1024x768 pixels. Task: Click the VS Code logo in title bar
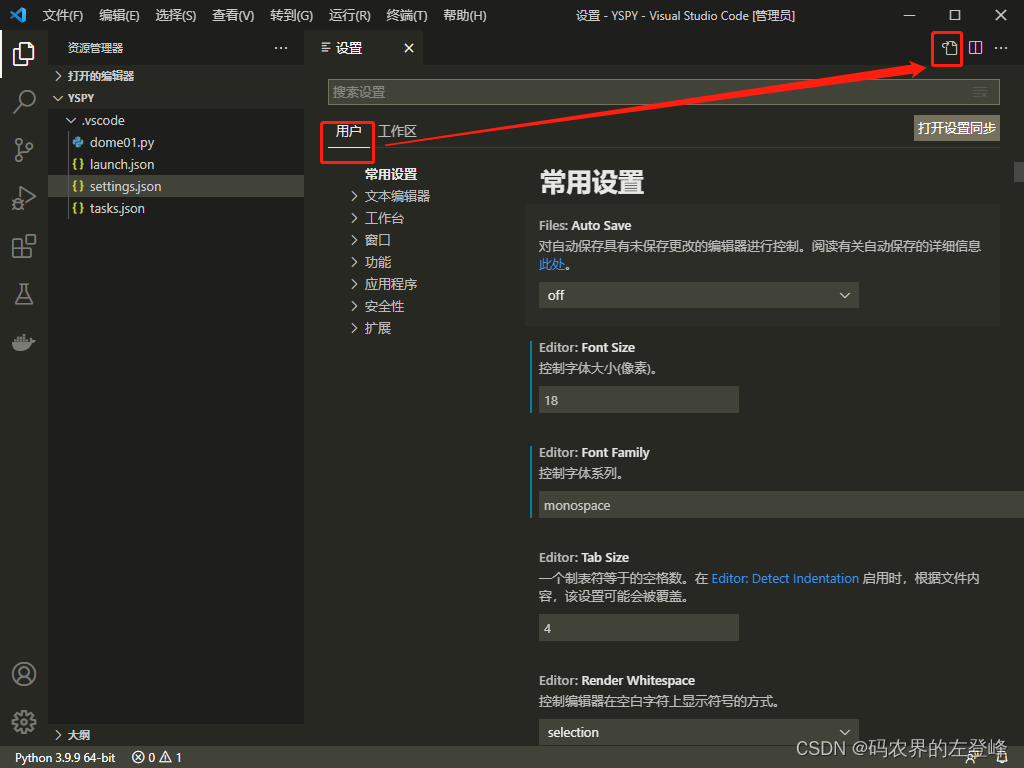pos(18,14)
